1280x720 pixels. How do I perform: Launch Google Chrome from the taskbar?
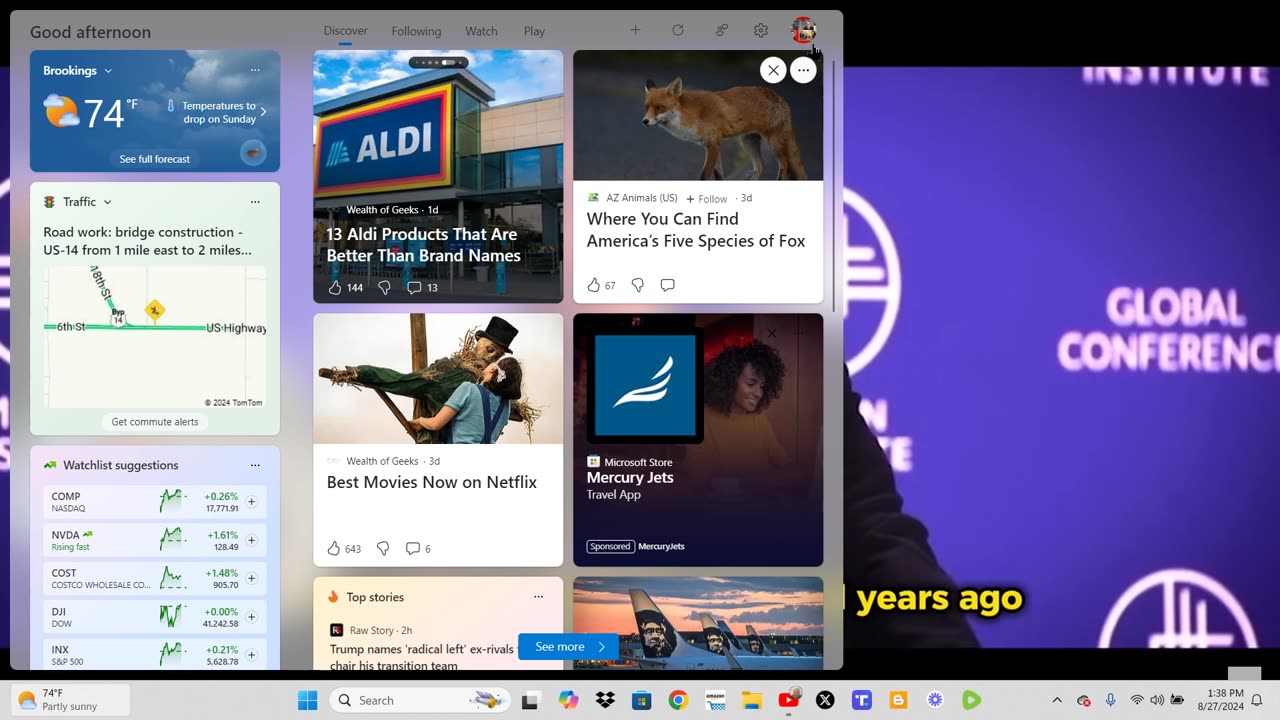click(678, 700)
